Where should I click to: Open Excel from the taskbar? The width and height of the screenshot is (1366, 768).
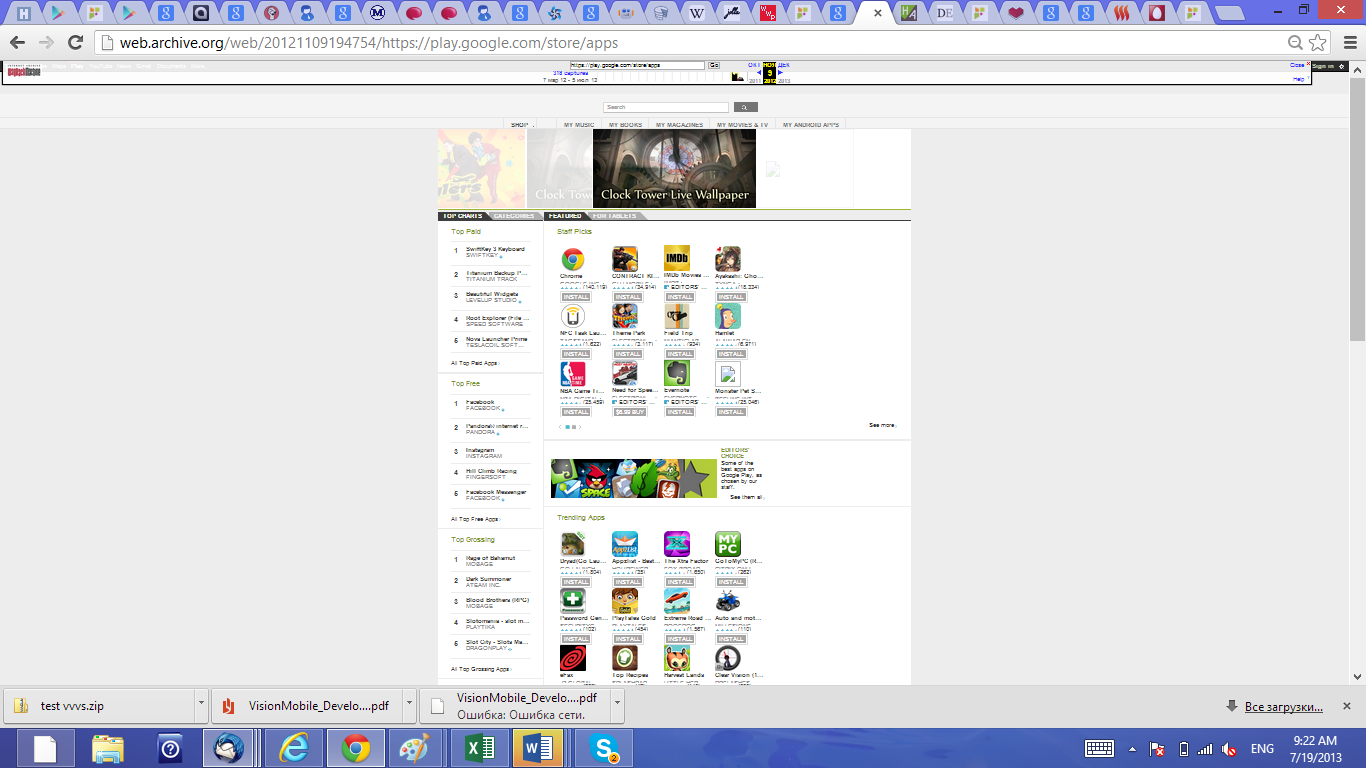click(x=478, y=748)
